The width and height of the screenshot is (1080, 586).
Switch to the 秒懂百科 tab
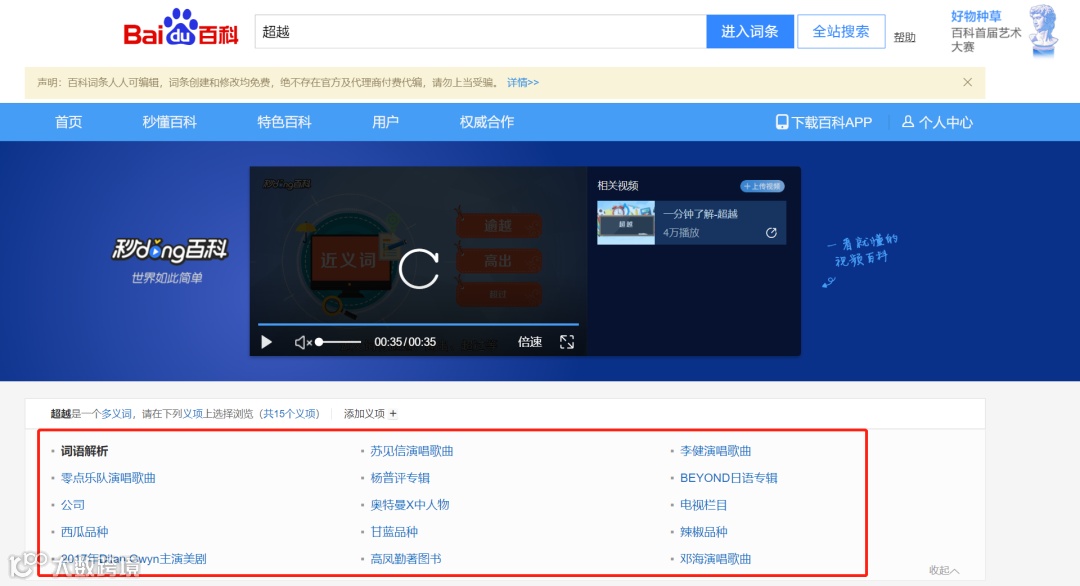click(x=169, y=121)
